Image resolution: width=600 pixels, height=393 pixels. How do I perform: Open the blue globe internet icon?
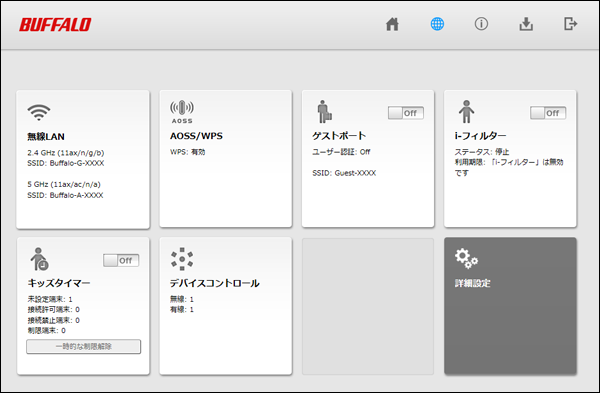437,24
